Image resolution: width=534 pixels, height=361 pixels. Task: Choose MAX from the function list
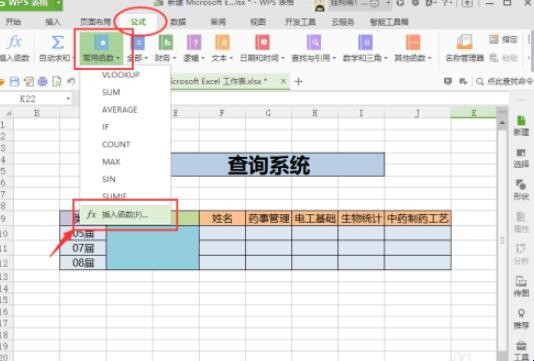[x=125, y=162]
